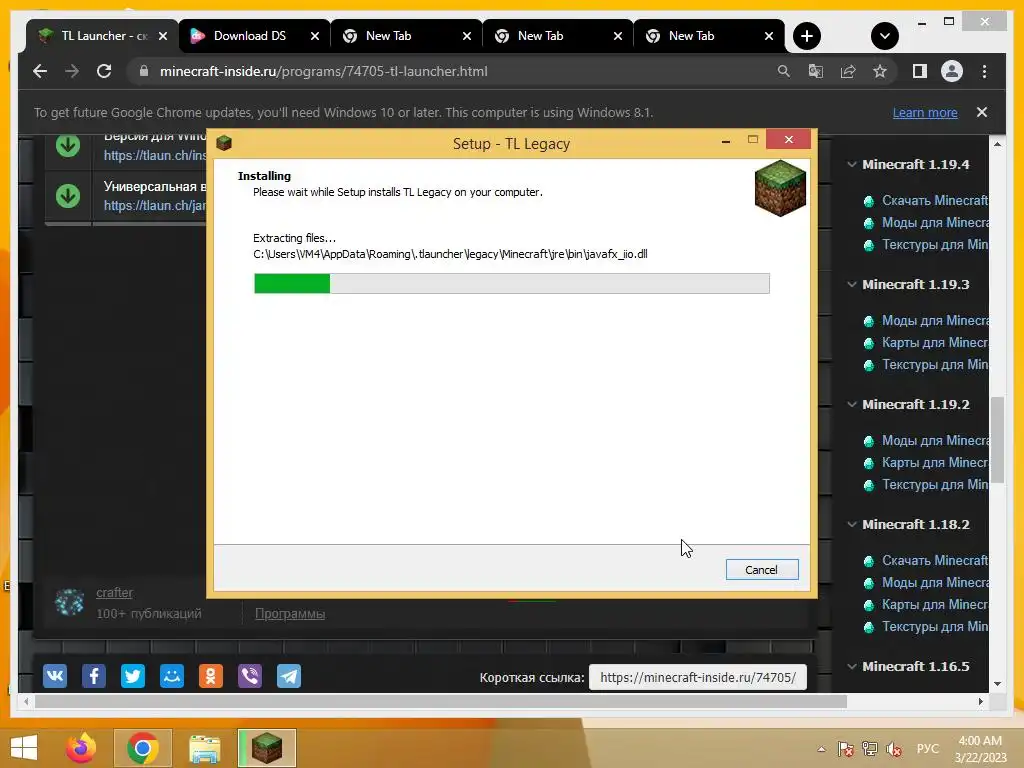
Task: Collapse the Minecraft 1.19.2 section
Action: 852,404
